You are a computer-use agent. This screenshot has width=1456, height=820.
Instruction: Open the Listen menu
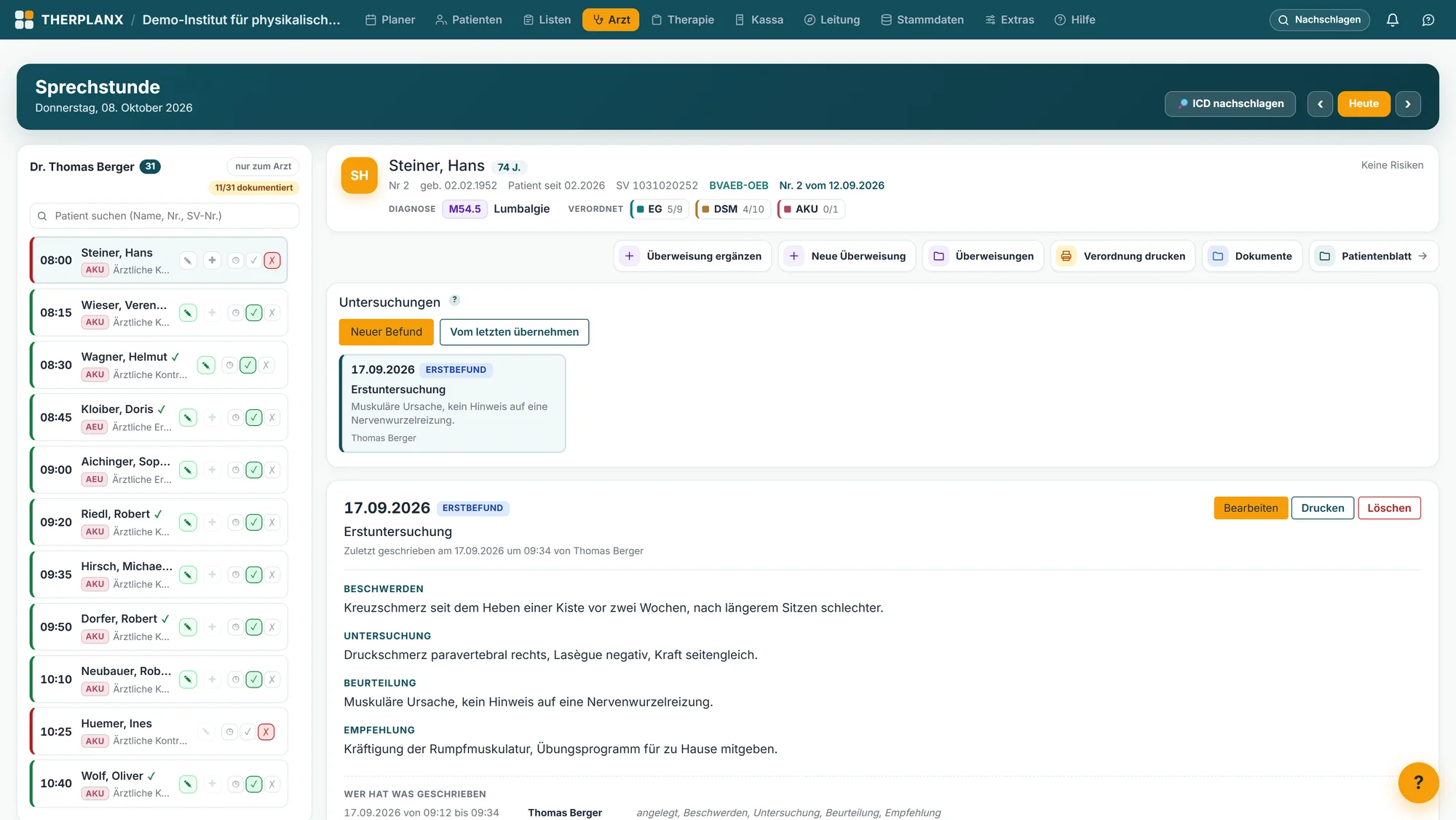[547, 20]
